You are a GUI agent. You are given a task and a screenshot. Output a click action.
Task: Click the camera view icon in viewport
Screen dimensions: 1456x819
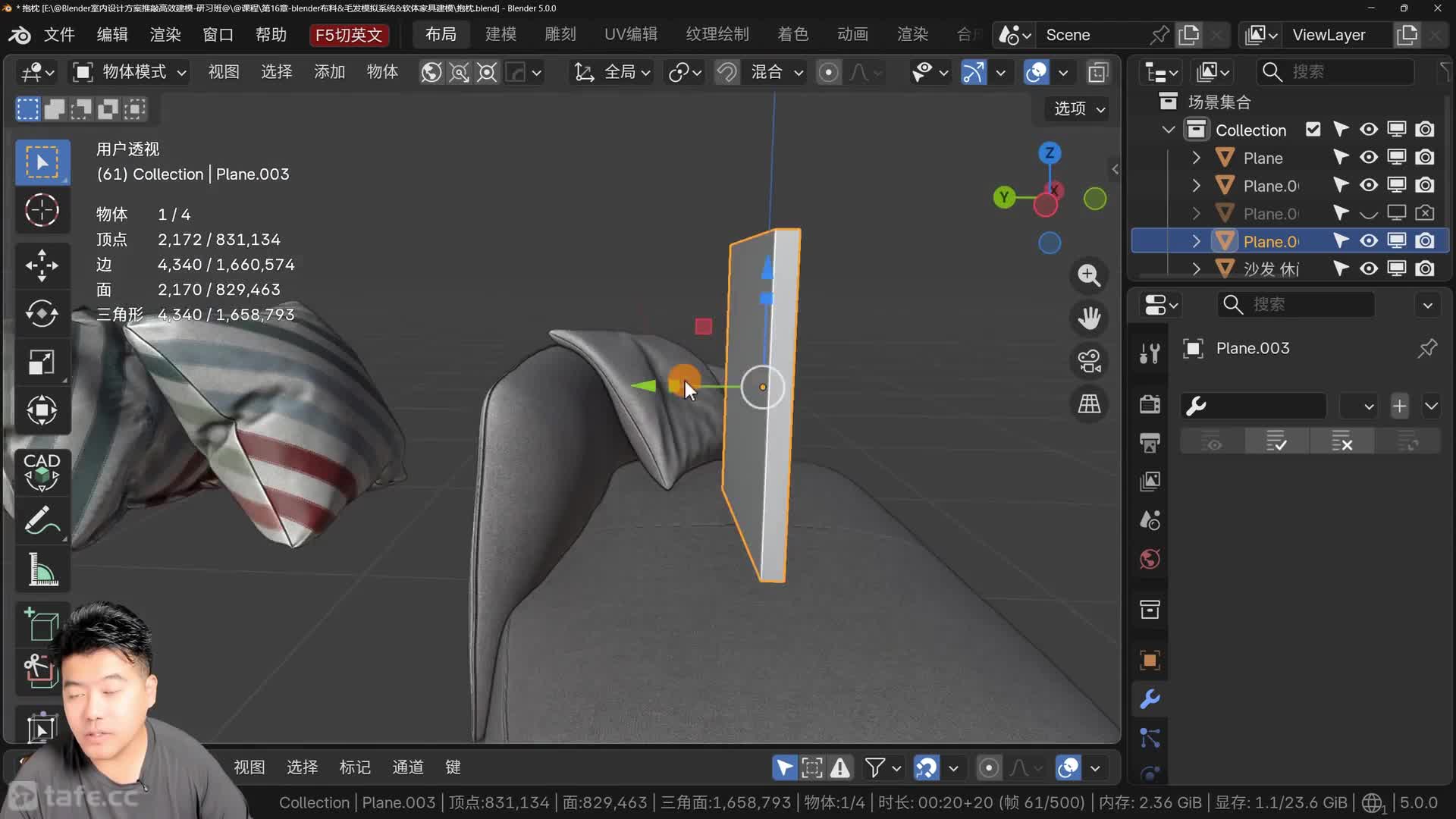[1090, 361]
